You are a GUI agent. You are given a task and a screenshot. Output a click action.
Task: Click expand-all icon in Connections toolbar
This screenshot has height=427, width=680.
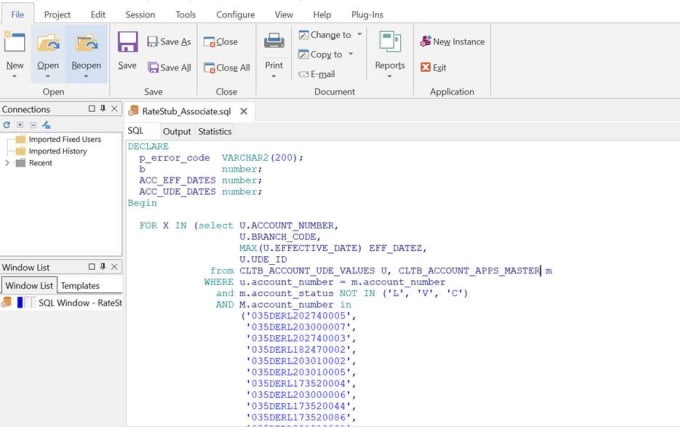20,125
